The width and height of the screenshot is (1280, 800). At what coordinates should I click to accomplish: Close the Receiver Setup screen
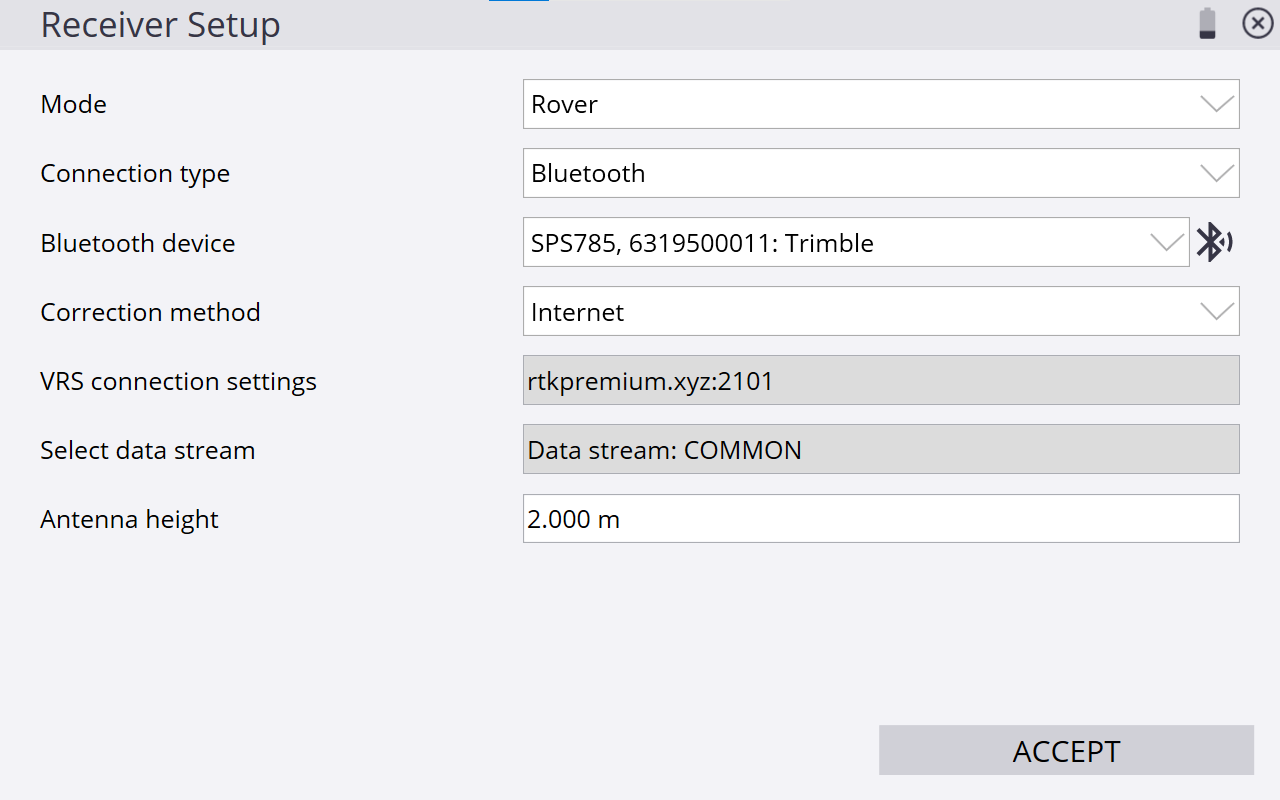pyautogui.click(x=1257, y=24)
